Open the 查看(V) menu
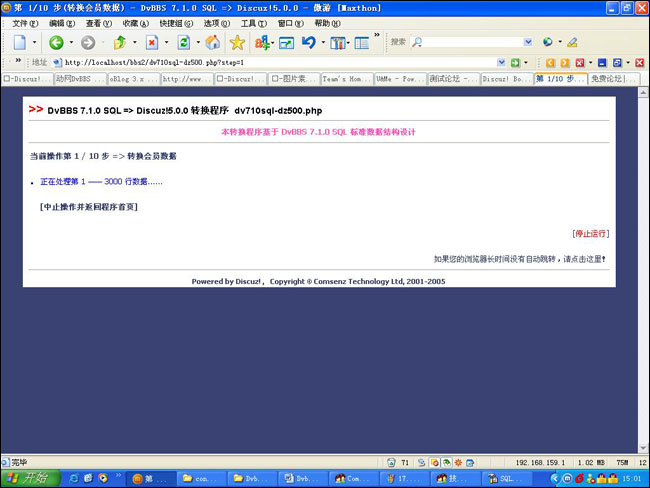The width and height of the screenshot is (650, 488). click(x=99, y=24)
